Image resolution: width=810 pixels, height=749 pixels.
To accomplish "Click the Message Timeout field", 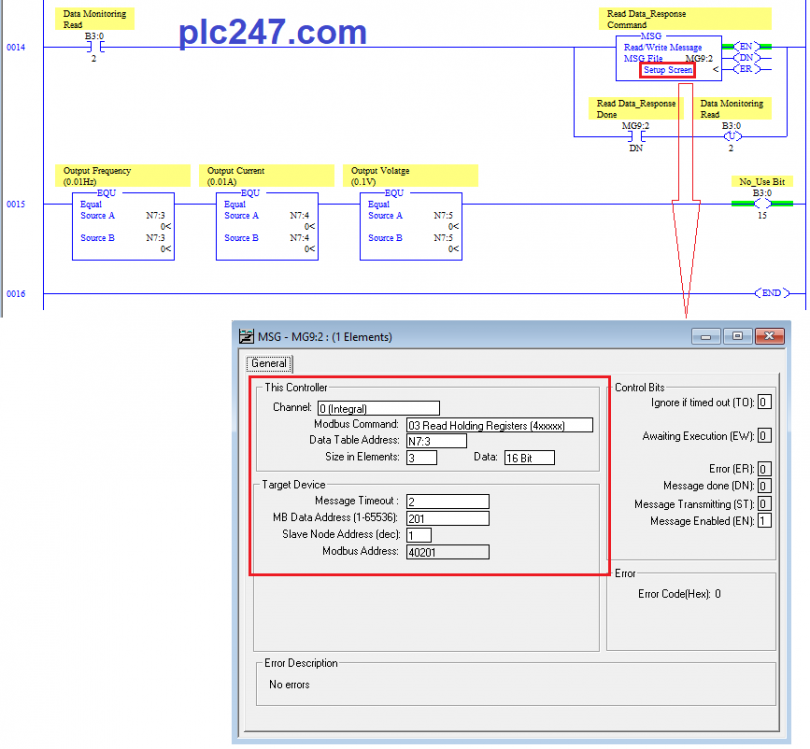I will click(x=447, y=501).
